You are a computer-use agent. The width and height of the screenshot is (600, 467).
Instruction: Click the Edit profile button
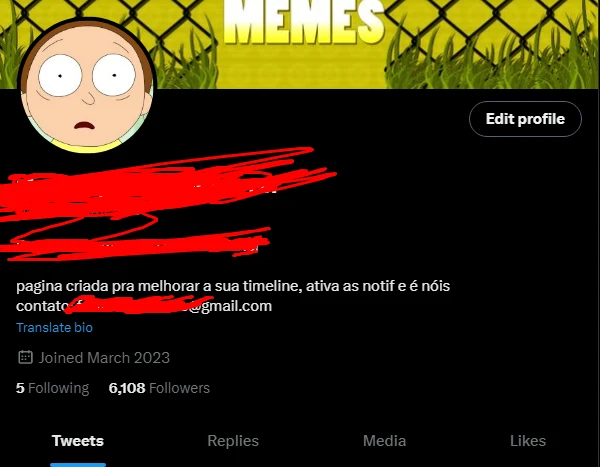tap(525, 119)
